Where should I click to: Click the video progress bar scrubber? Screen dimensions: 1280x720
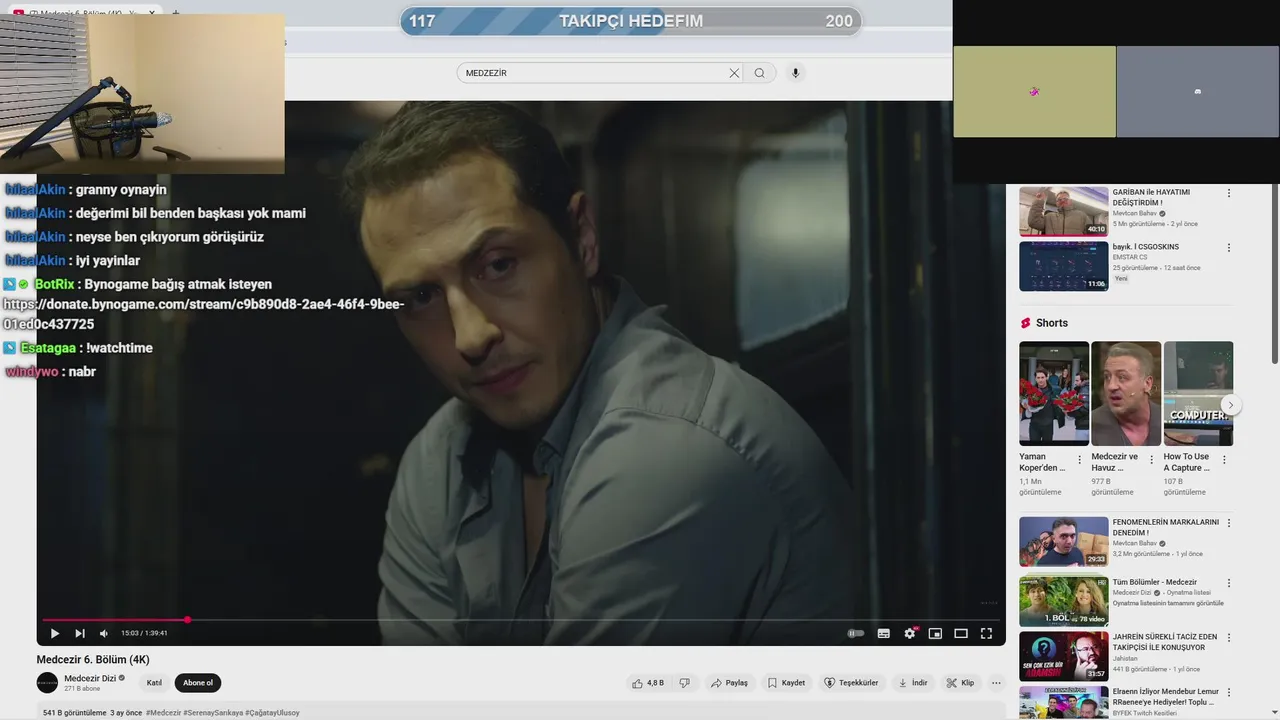(x=187, y=620)
